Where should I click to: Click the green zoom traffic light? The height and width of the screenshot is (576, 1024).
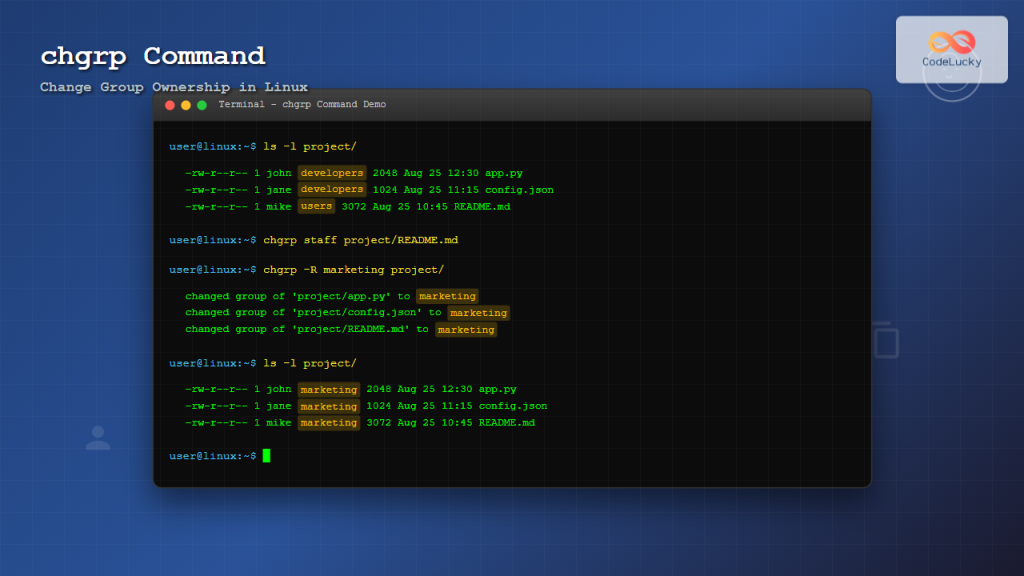pos(199,104)
